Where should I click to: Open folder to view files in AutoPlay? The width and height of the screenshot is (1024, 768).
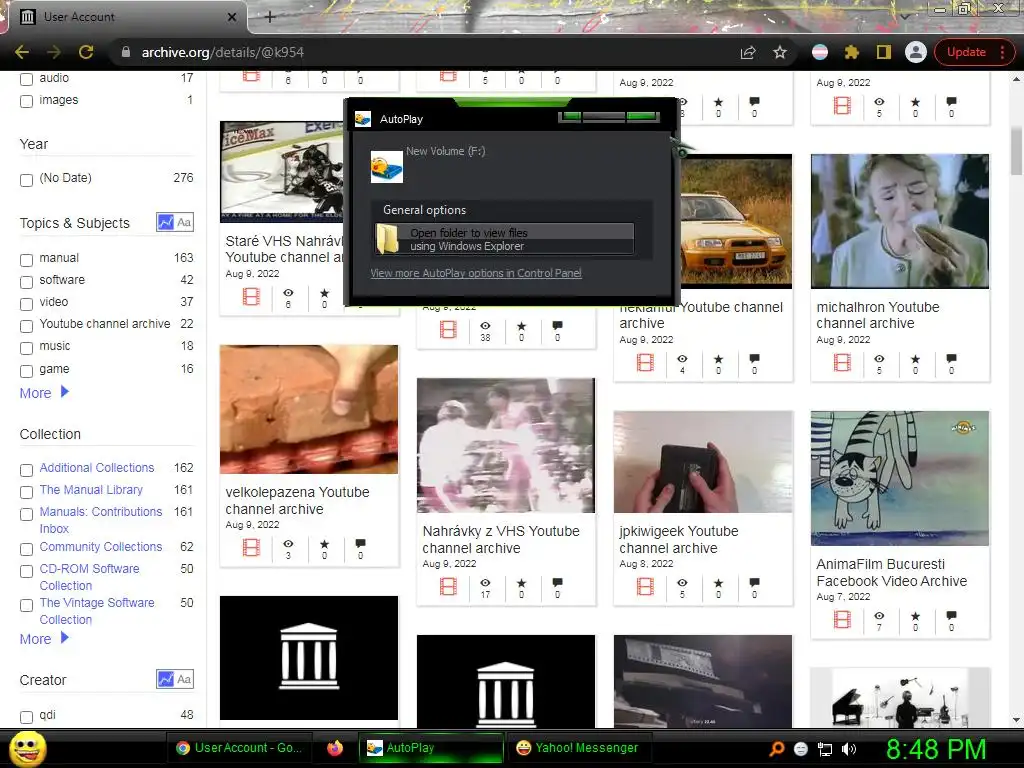click(504, 239)
